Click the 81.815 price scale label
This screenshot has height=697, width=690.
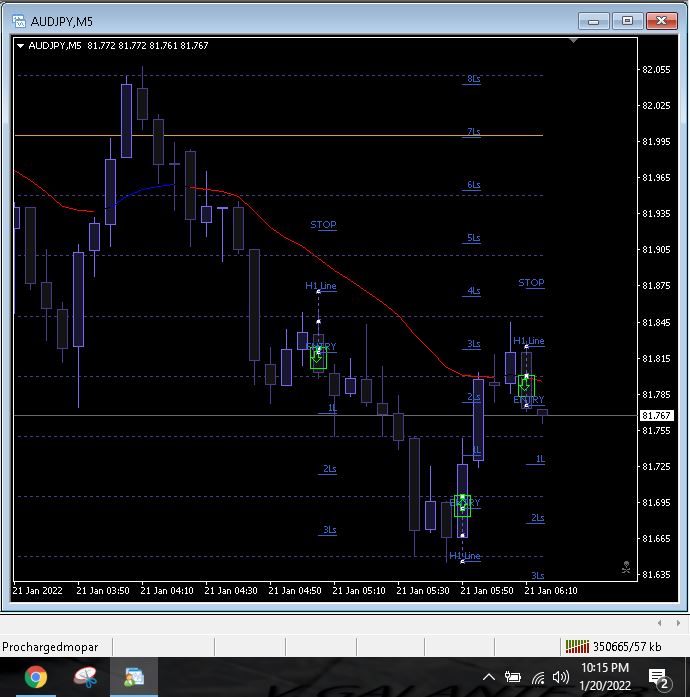coord(656,358)
